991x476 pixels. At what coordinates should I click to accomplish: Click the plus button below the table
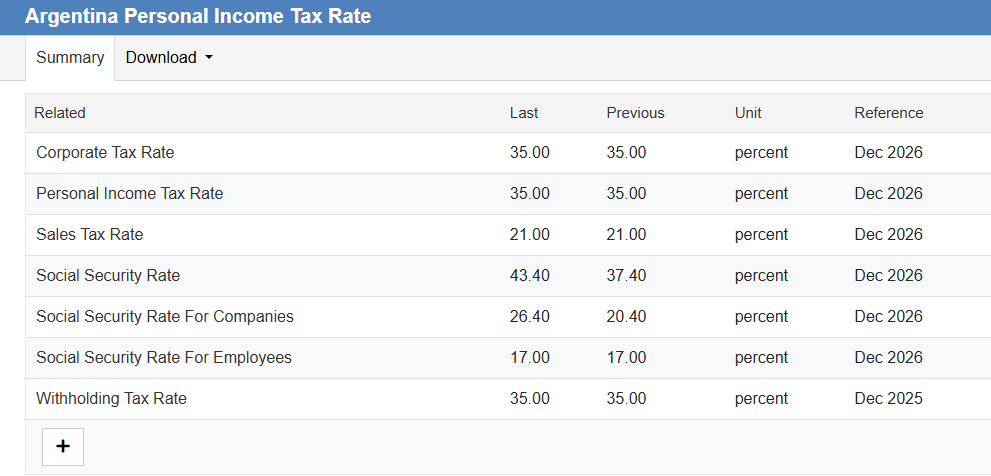(63, 446)
